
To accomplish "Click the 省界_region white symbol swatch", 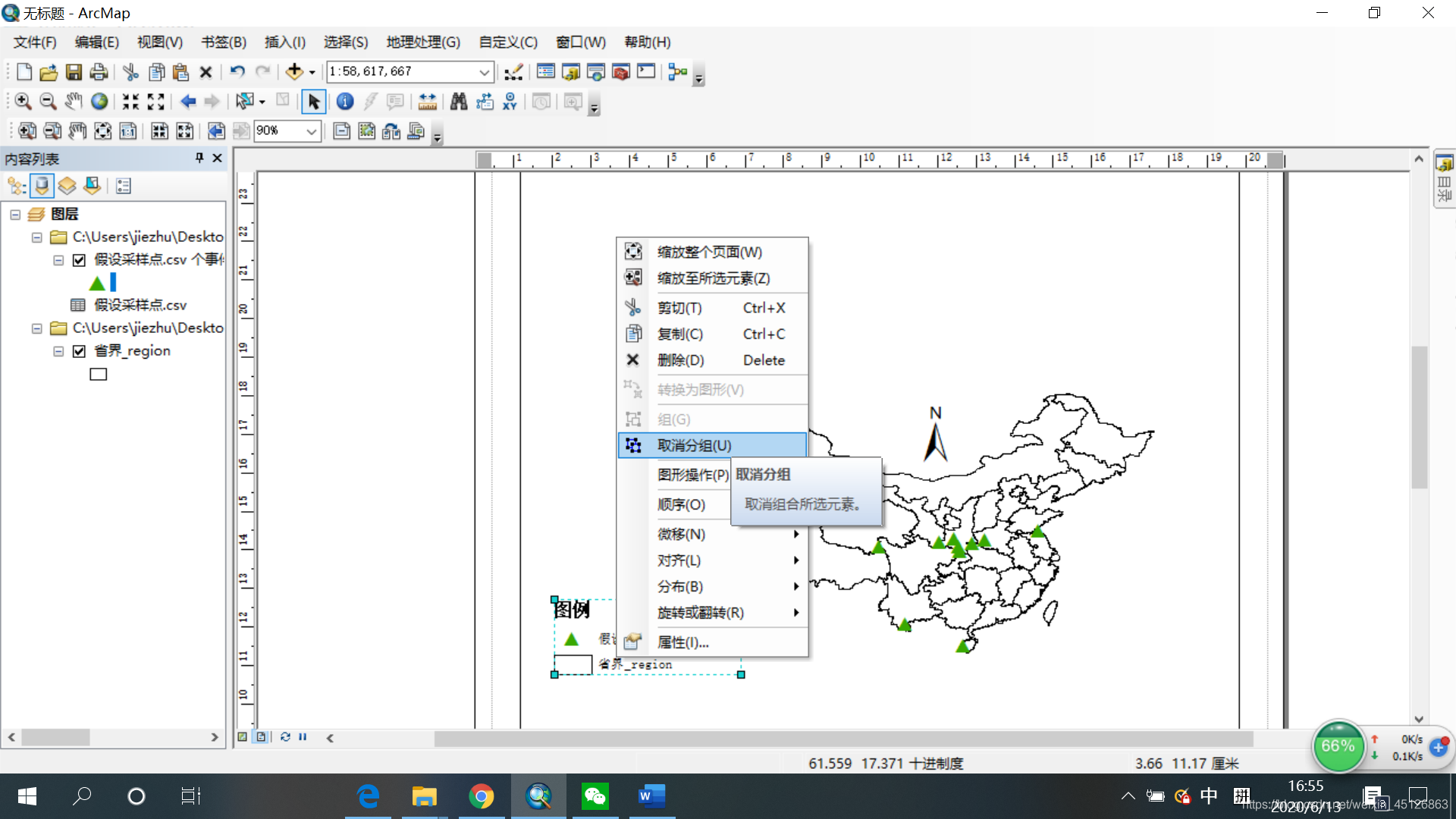I will [99, 375].
